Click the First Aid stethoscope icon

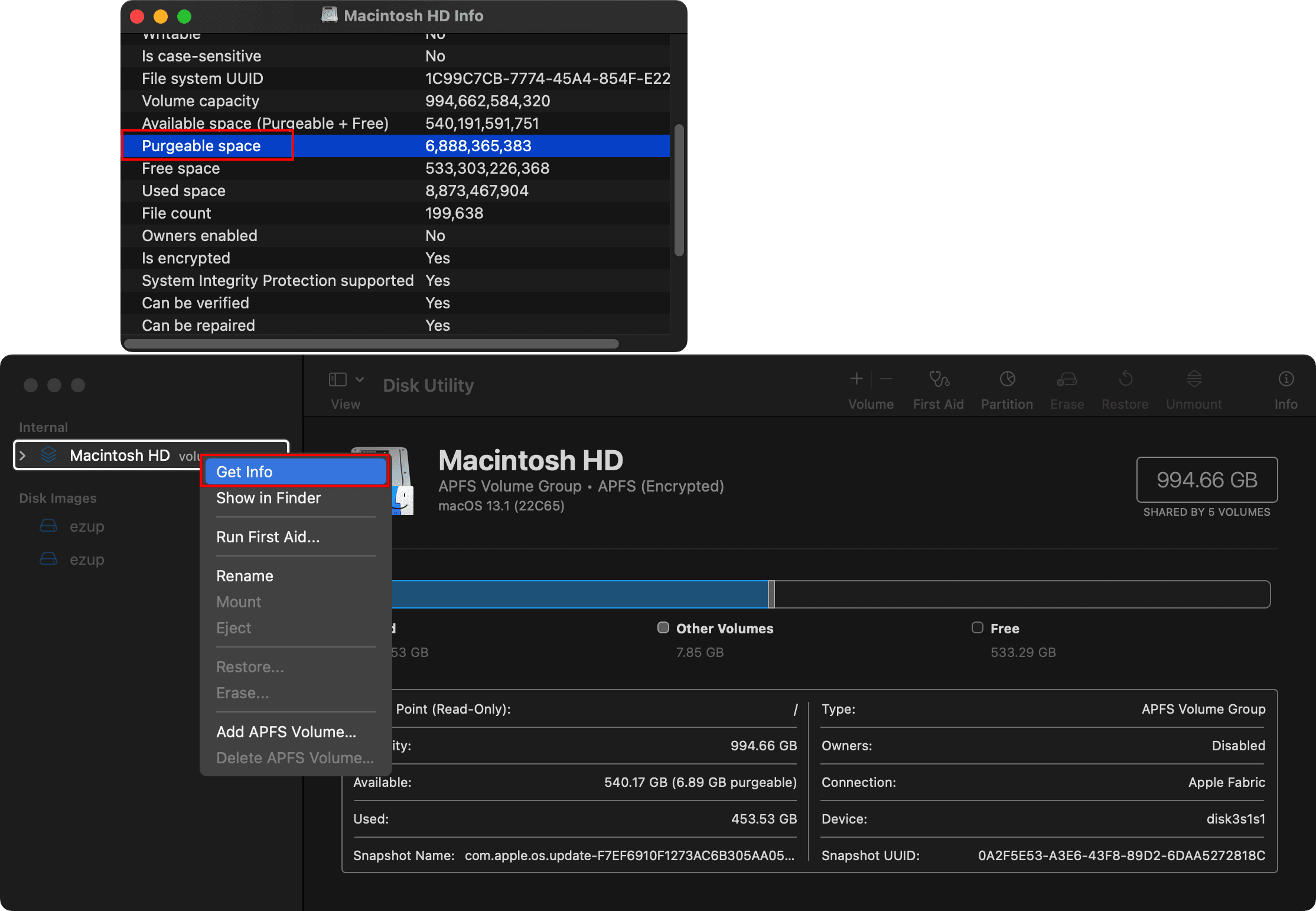point(939,379)
